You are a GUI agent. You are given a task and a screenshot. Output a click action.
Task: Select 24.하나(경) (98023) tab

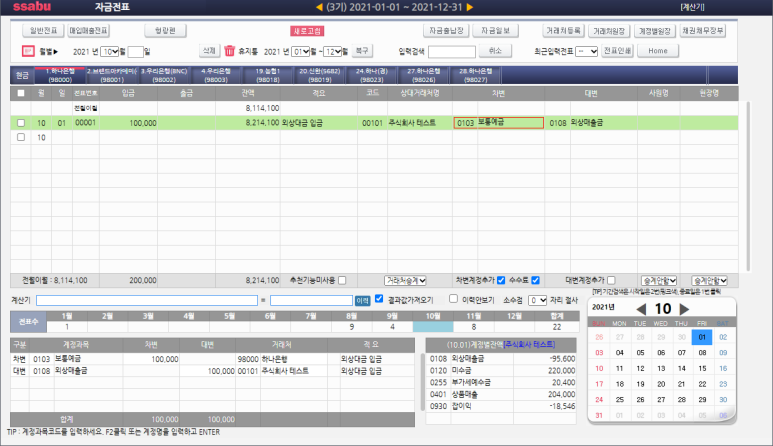point(371,75)
